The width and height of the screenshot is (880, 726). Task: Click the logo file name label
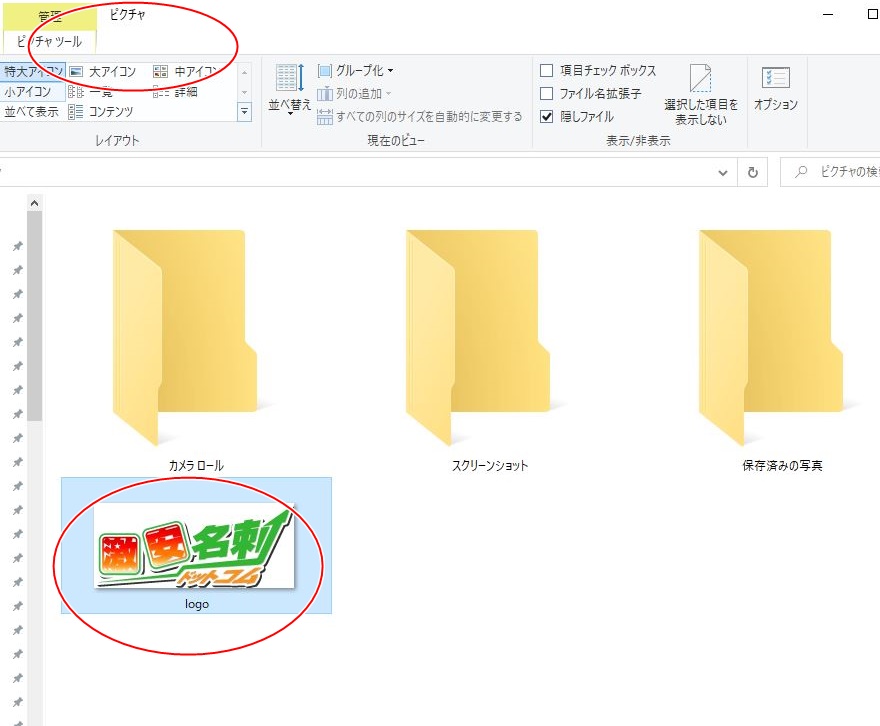click(196, 604)
